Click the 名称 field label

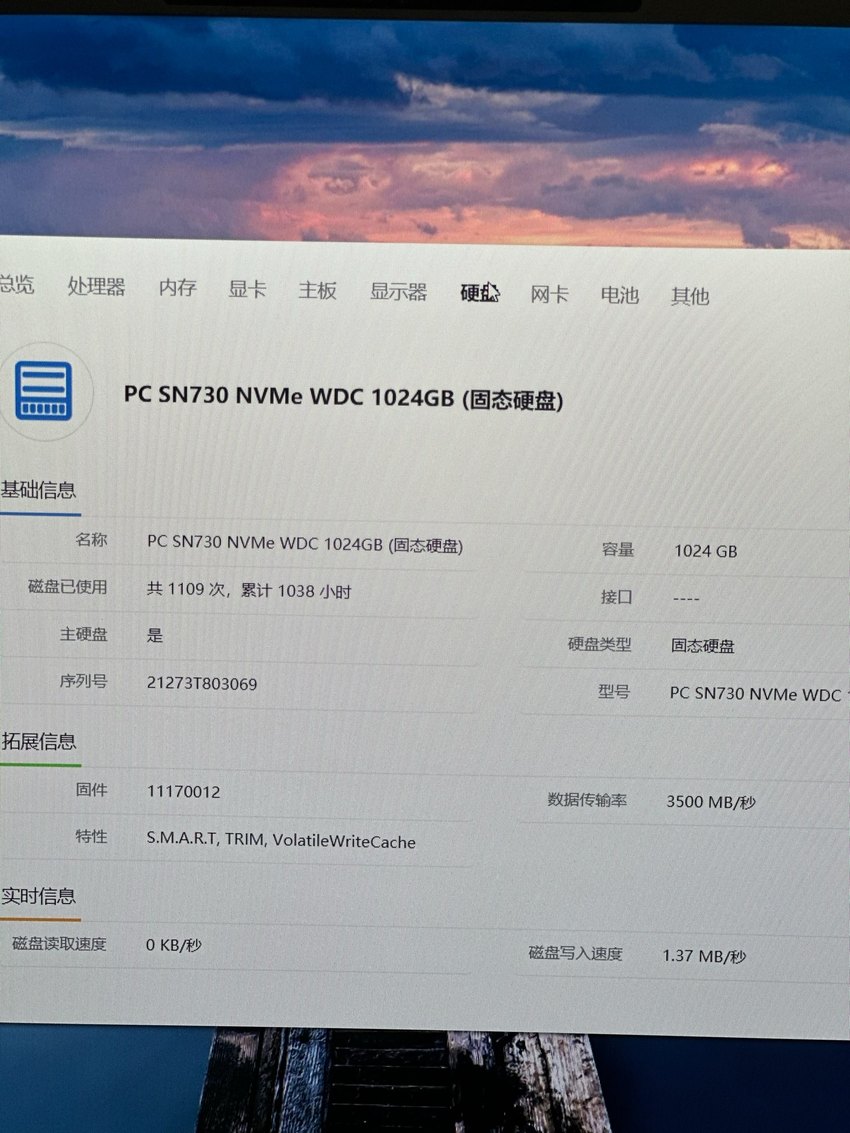click(91, 539)
